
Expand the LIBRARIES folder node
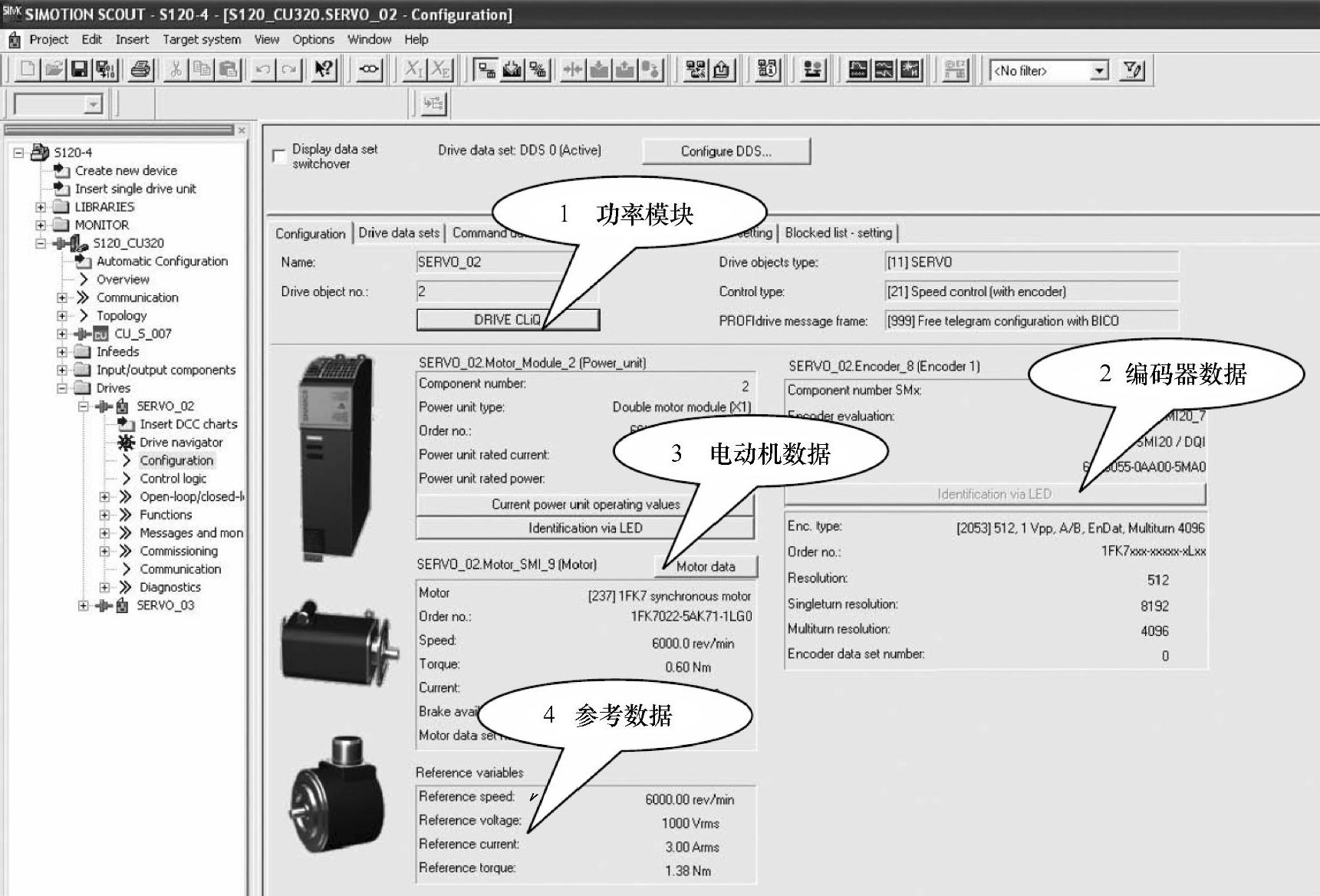41,207
